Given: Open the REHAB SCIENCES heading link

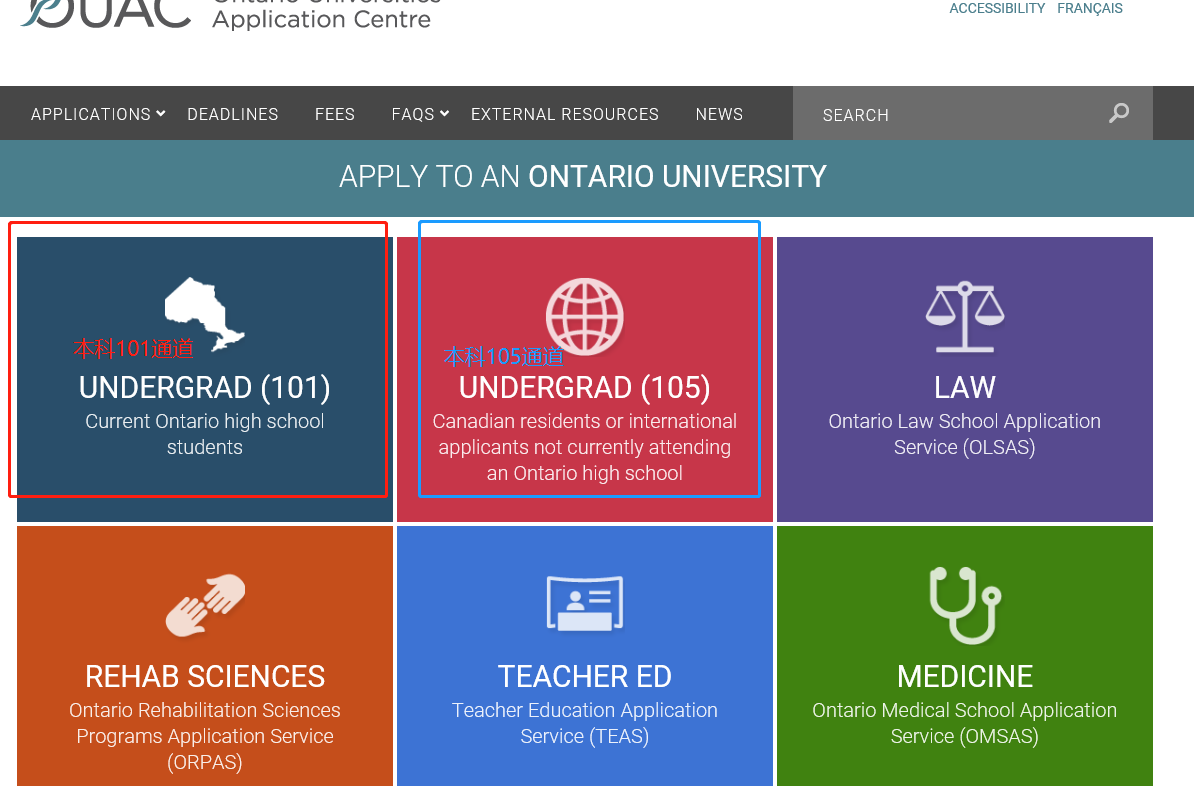Looking at the screenshot, I should tap(205, 676).
